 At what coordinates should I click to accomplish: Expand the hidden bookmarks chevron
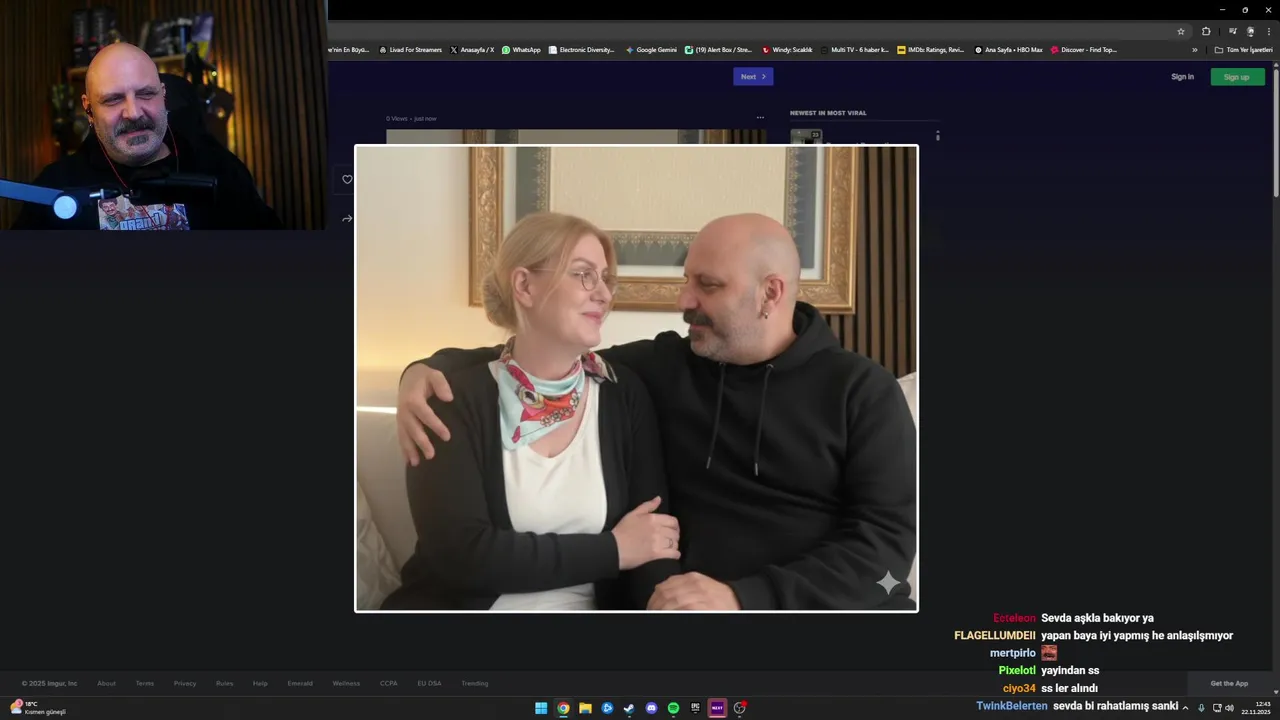point(1194,50)
